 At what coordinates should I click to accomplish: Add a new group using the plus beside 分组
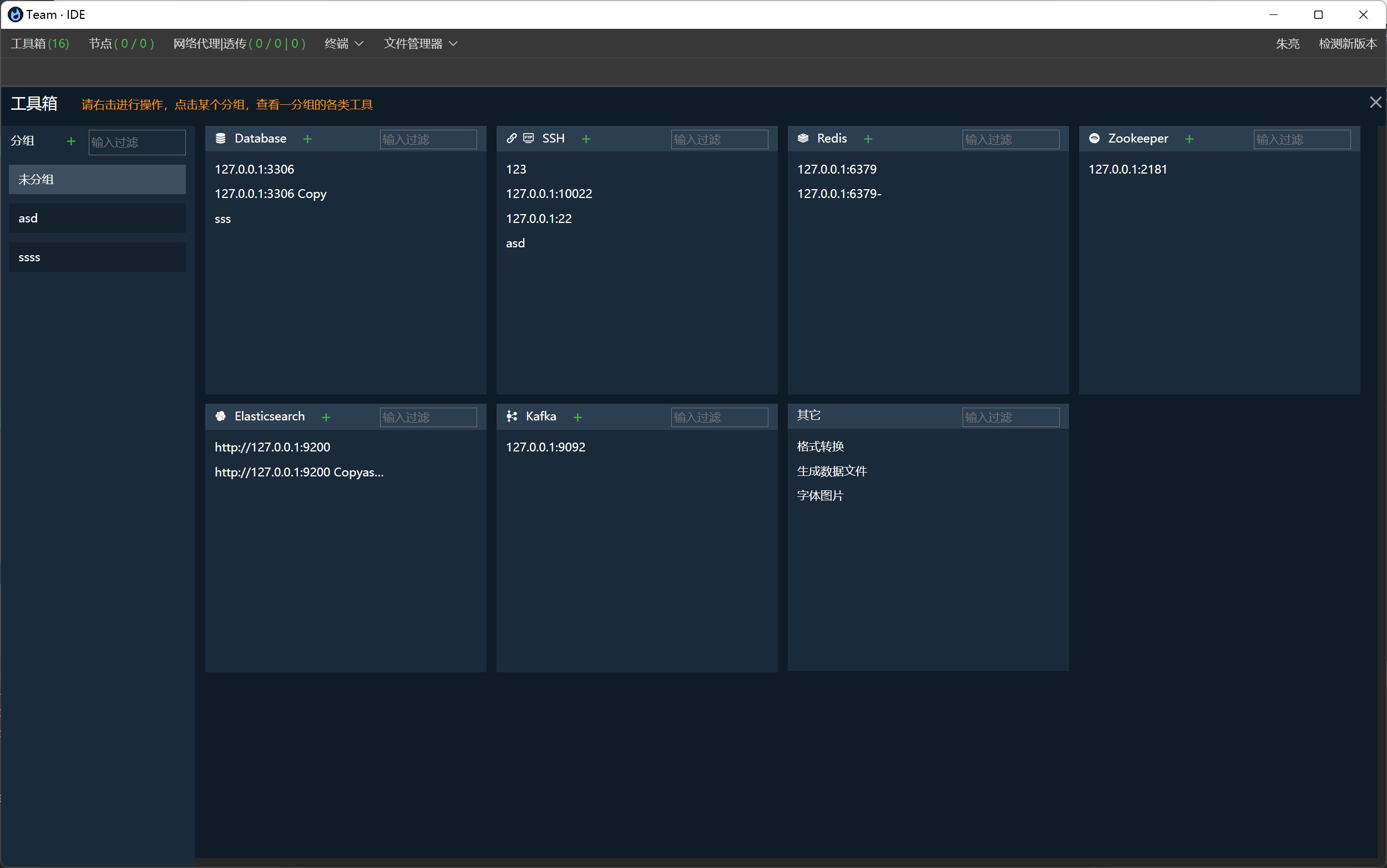pyautogui.click(x=70, y=141)
